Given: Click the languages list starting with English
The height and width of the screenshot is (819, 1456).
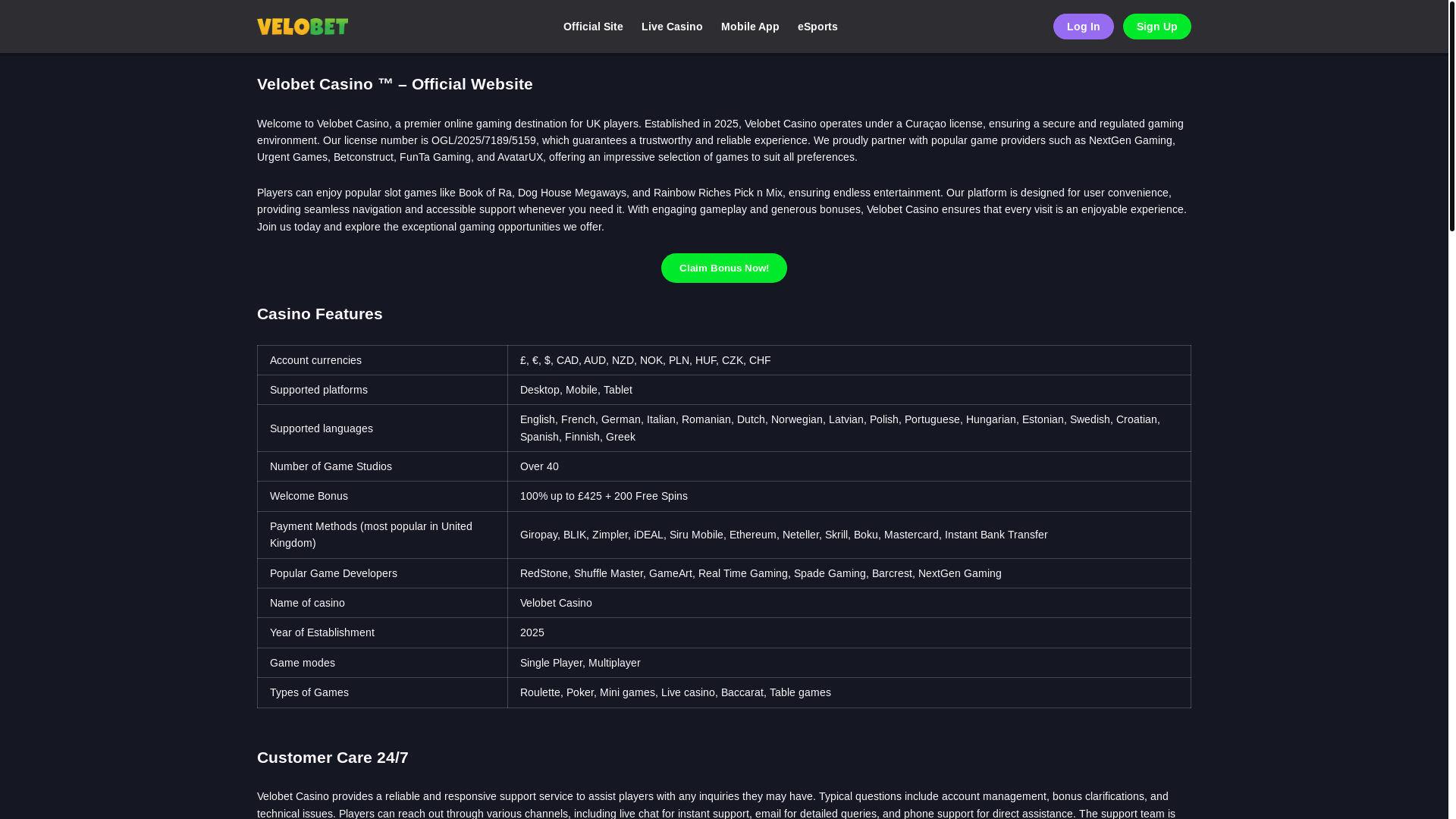Looking at the screenshot, I should (849, 428).
